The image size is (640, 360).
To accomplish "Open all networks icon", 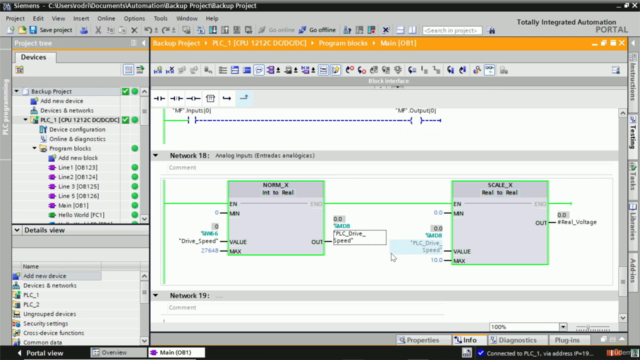I will point(235,70).
